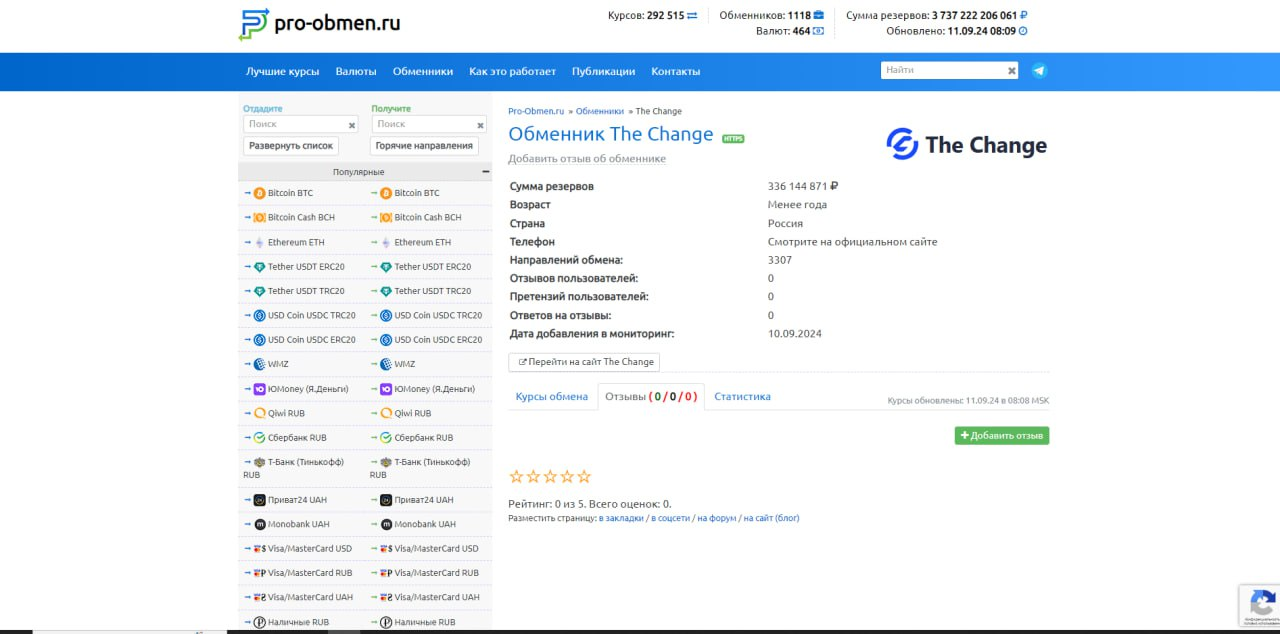Pick Visa/MasterCard USD in receive column
Viewport: 1280px width, 634px height.
click(436, 548)
